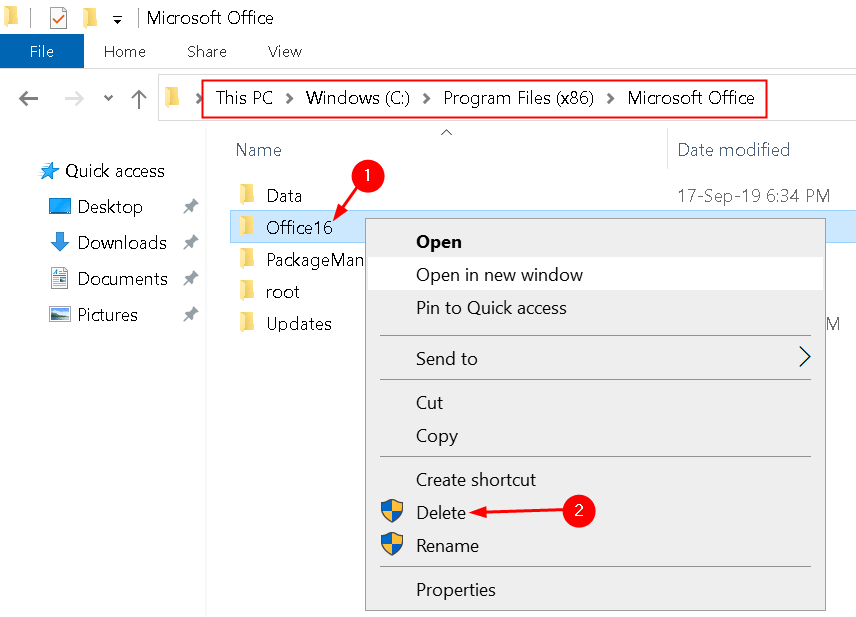Switch to the Home ribbon tab
Screen dimensions: 856x617
click(x=124, y=51)
